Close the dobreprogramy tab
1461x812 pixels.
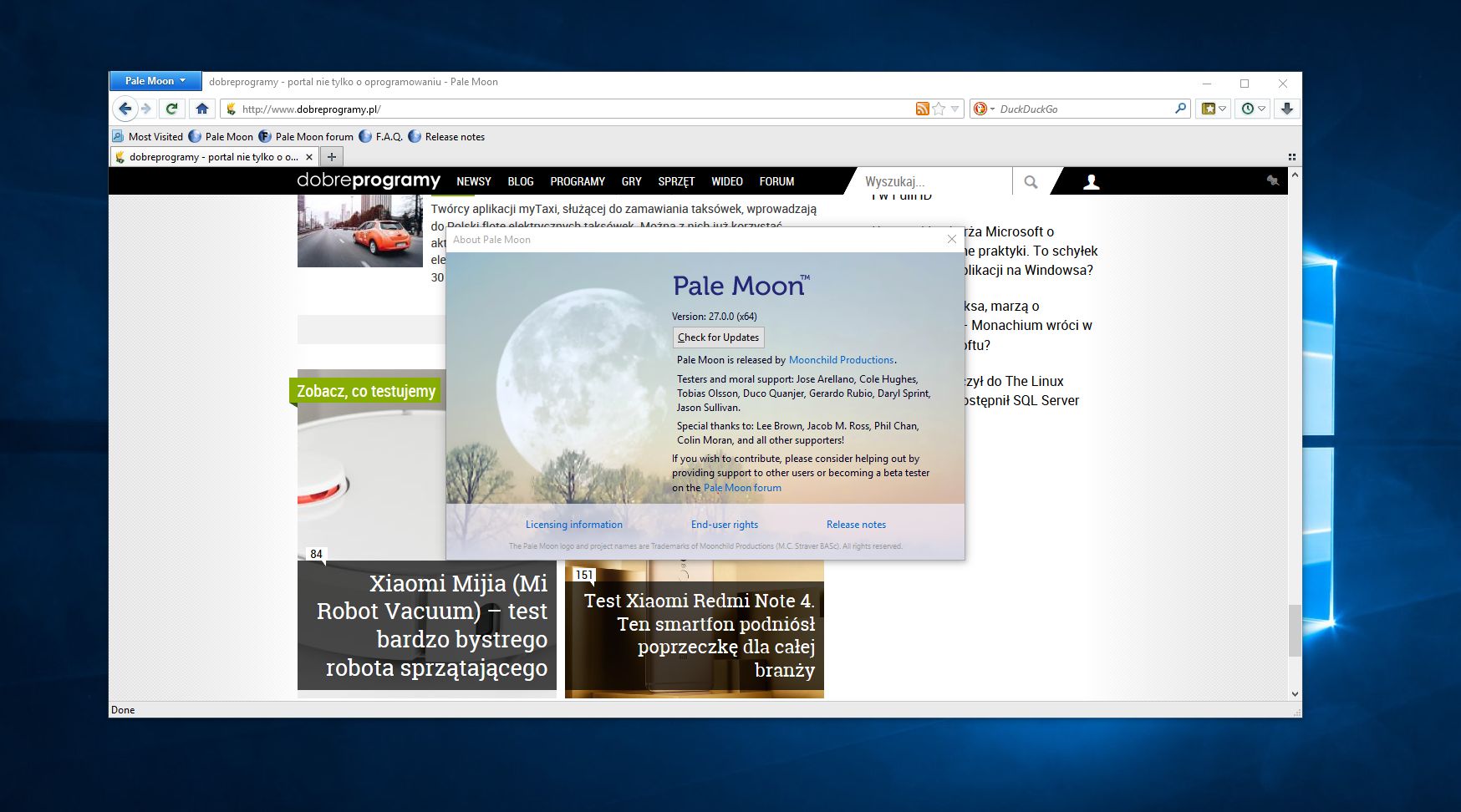[x=309, y=157]
